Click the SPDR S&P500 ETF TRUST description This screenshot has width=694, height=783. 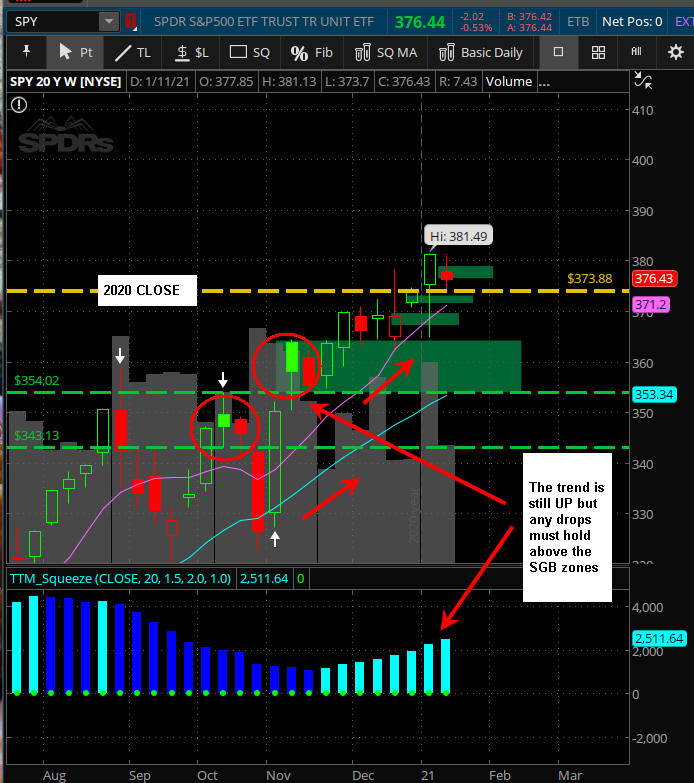[264, 22]
